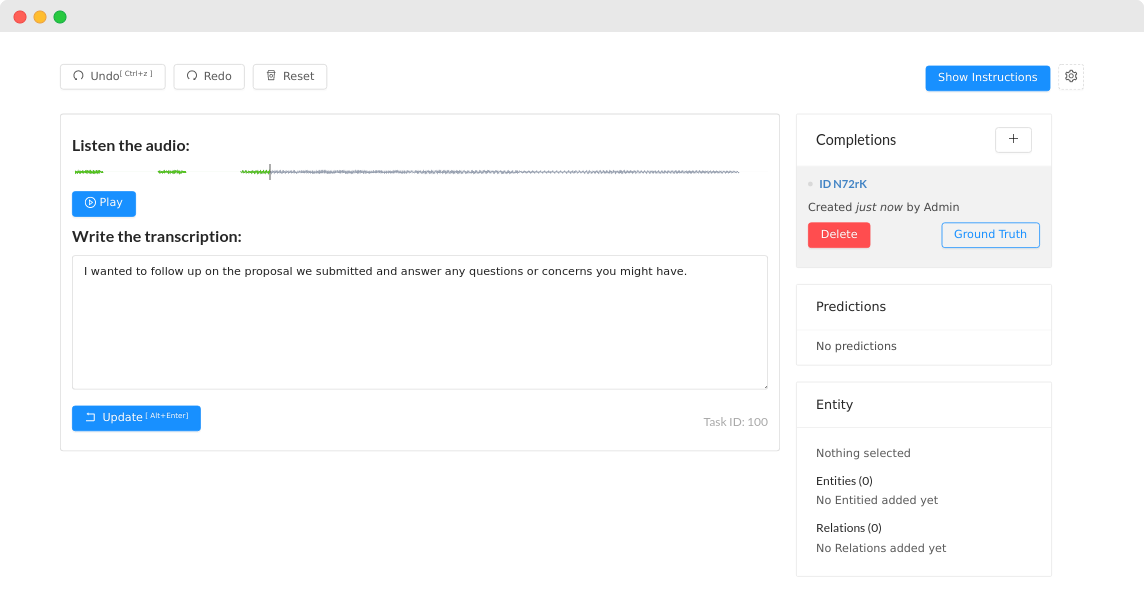Click inside the transcription text area
Viewport: 1144px width, 590px height.
420,322
